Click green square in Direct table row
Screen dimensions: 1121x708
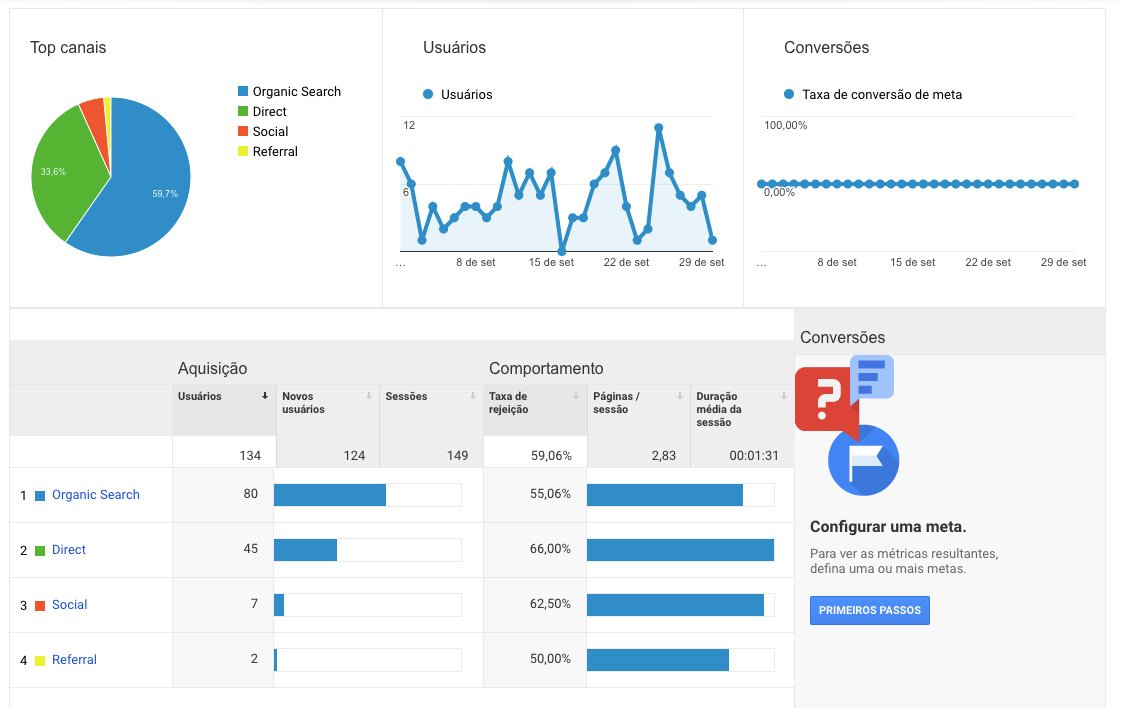(x=40, y=551)
